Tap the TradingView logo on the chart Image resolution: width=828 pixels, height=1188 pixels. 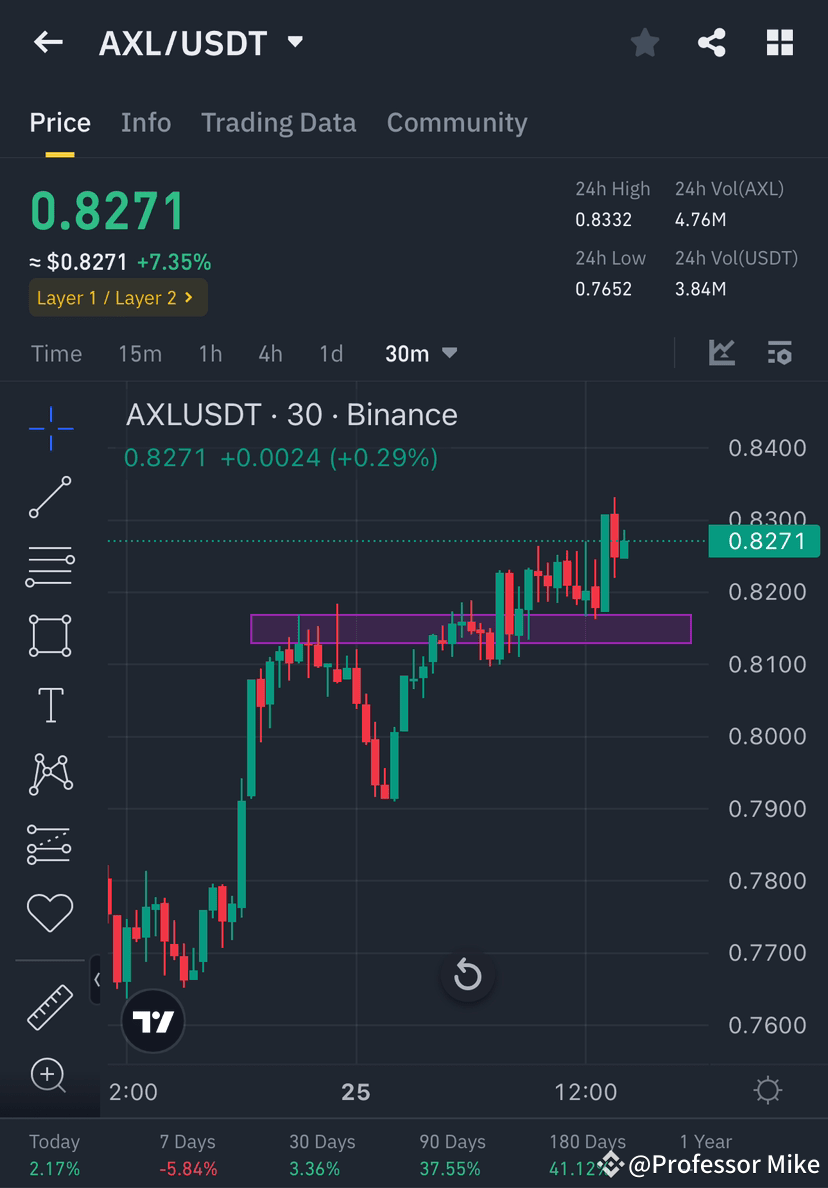(x=153, y=1021)
